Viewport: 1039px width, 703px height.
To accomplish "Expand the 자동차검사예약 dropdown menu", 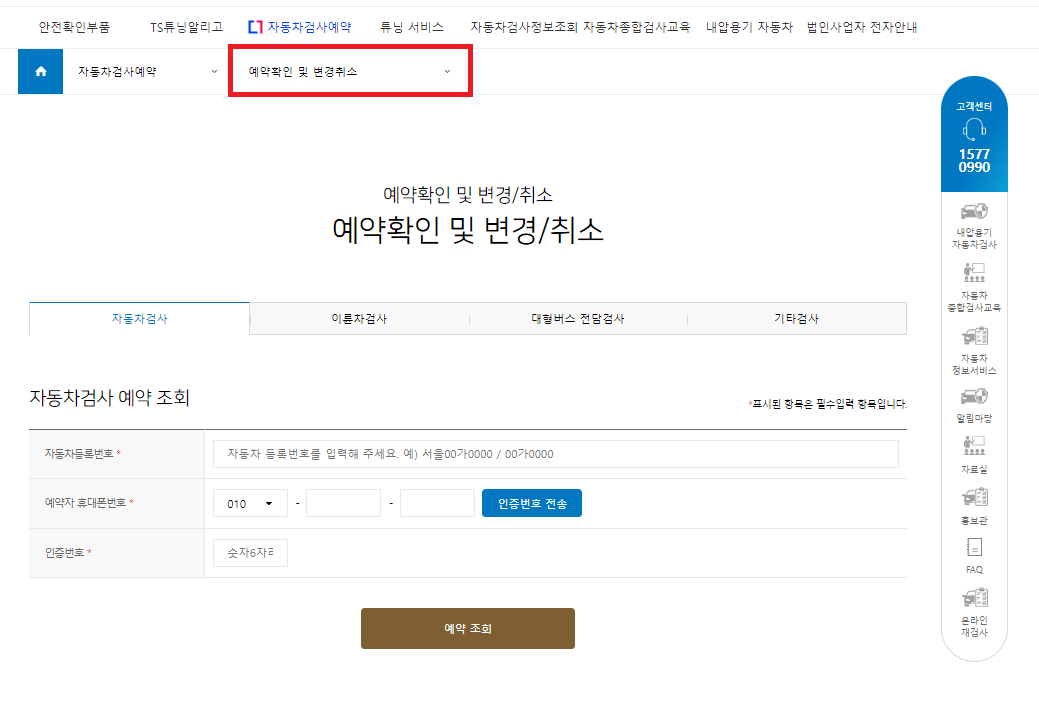I will (x=145, y=72).
